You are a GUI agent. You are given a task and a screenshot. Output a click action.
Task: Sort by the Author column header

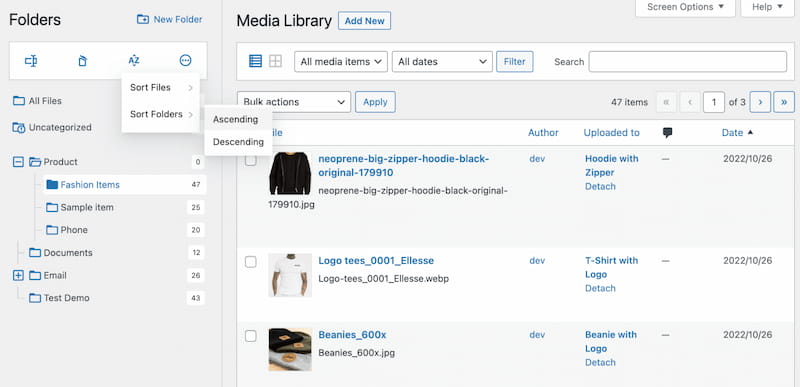pos(543,133)
